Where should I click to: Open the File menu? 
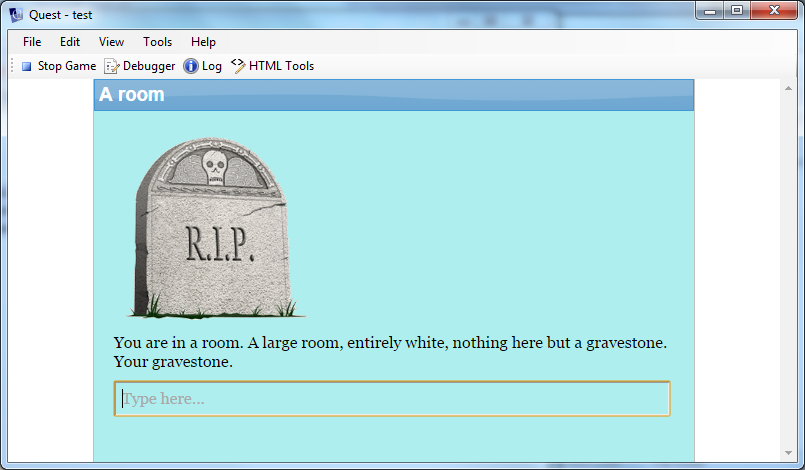32,42
